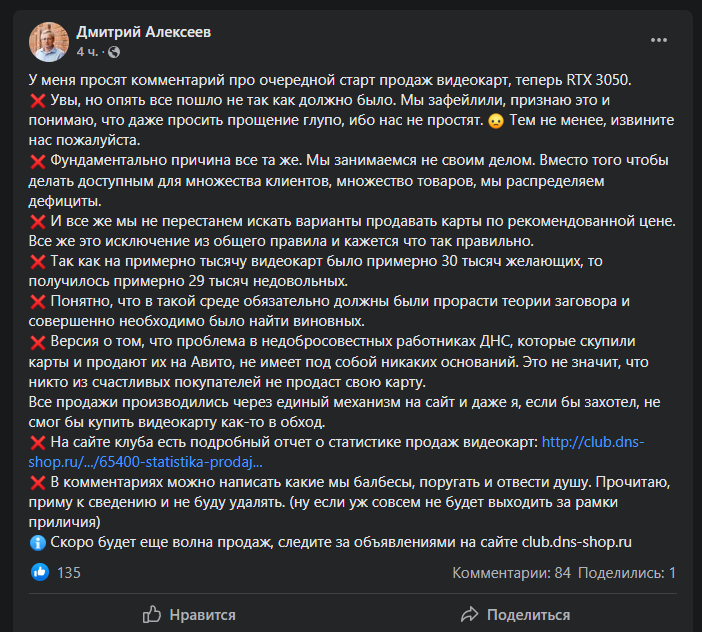Click the blue info emoji before "Скоро"
This screenshot has width=702, height=632.
point(38,543)
